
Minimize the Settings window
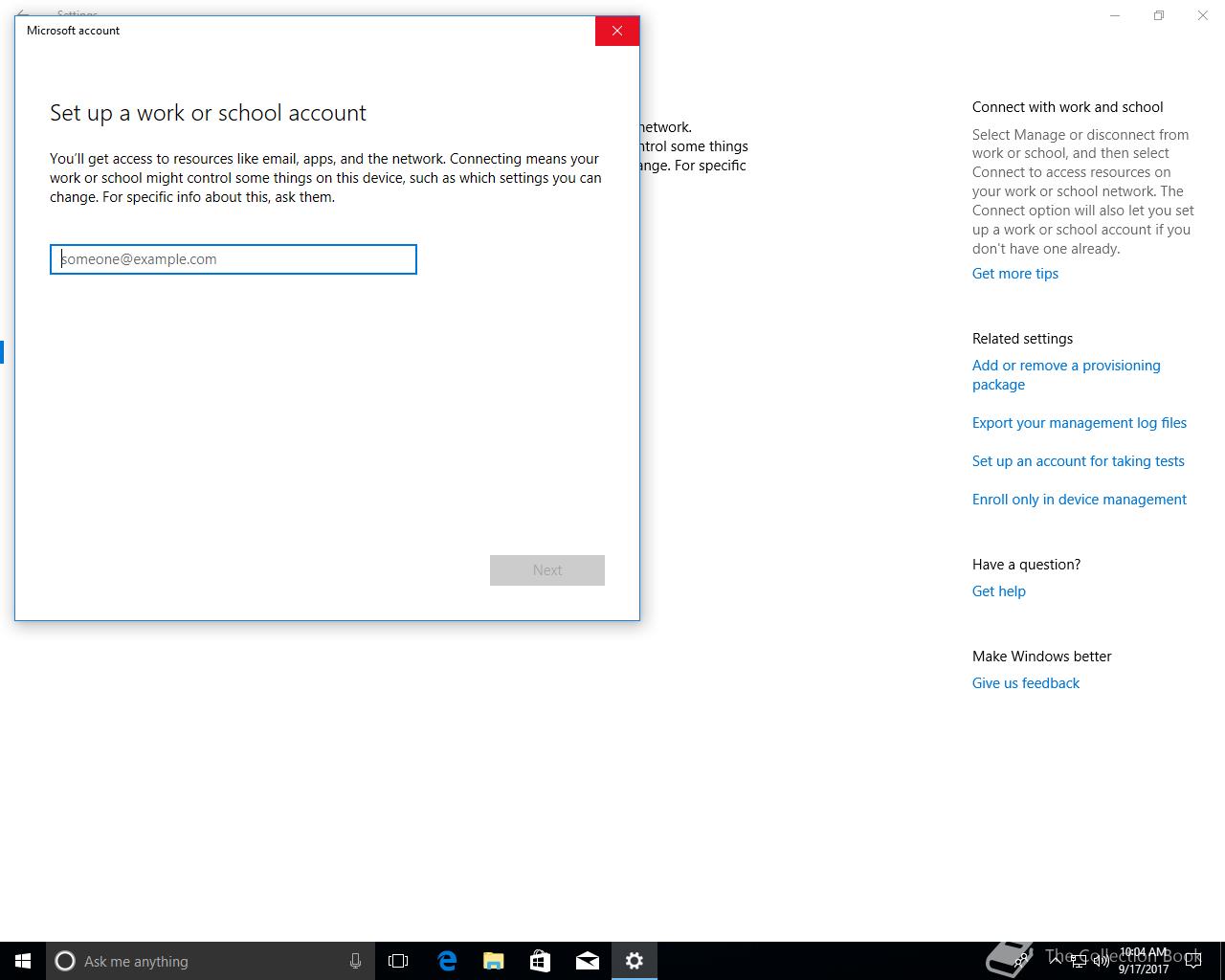point(1115,15)
